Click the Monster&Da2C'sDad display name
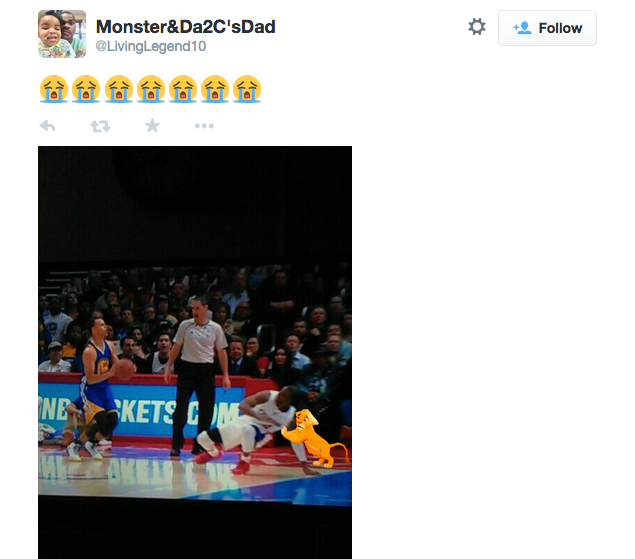Screen dimensions: 635x559 pyautogui.click(x=185, y=27)
